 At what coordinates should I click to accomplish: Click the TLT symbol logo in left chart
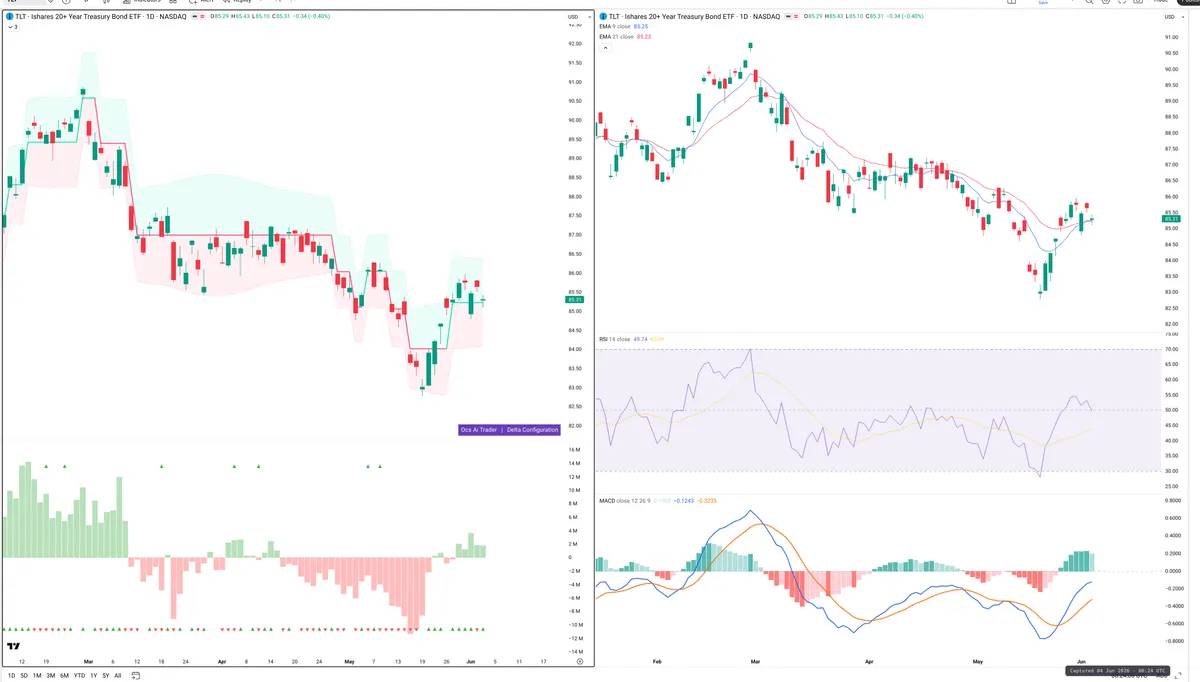click(x=10, y=17)
